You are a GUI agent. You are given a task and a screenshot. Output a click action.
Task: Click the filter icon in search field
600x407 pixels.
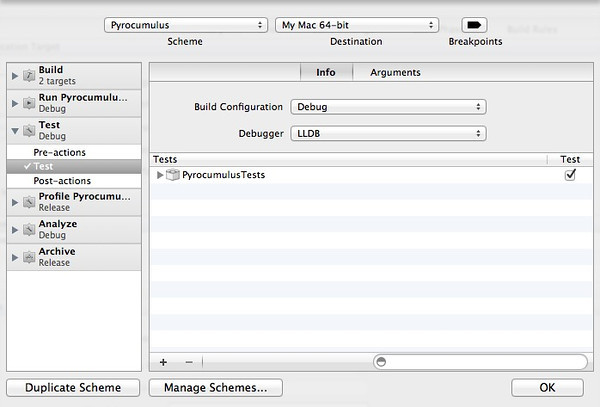[382, 362]
